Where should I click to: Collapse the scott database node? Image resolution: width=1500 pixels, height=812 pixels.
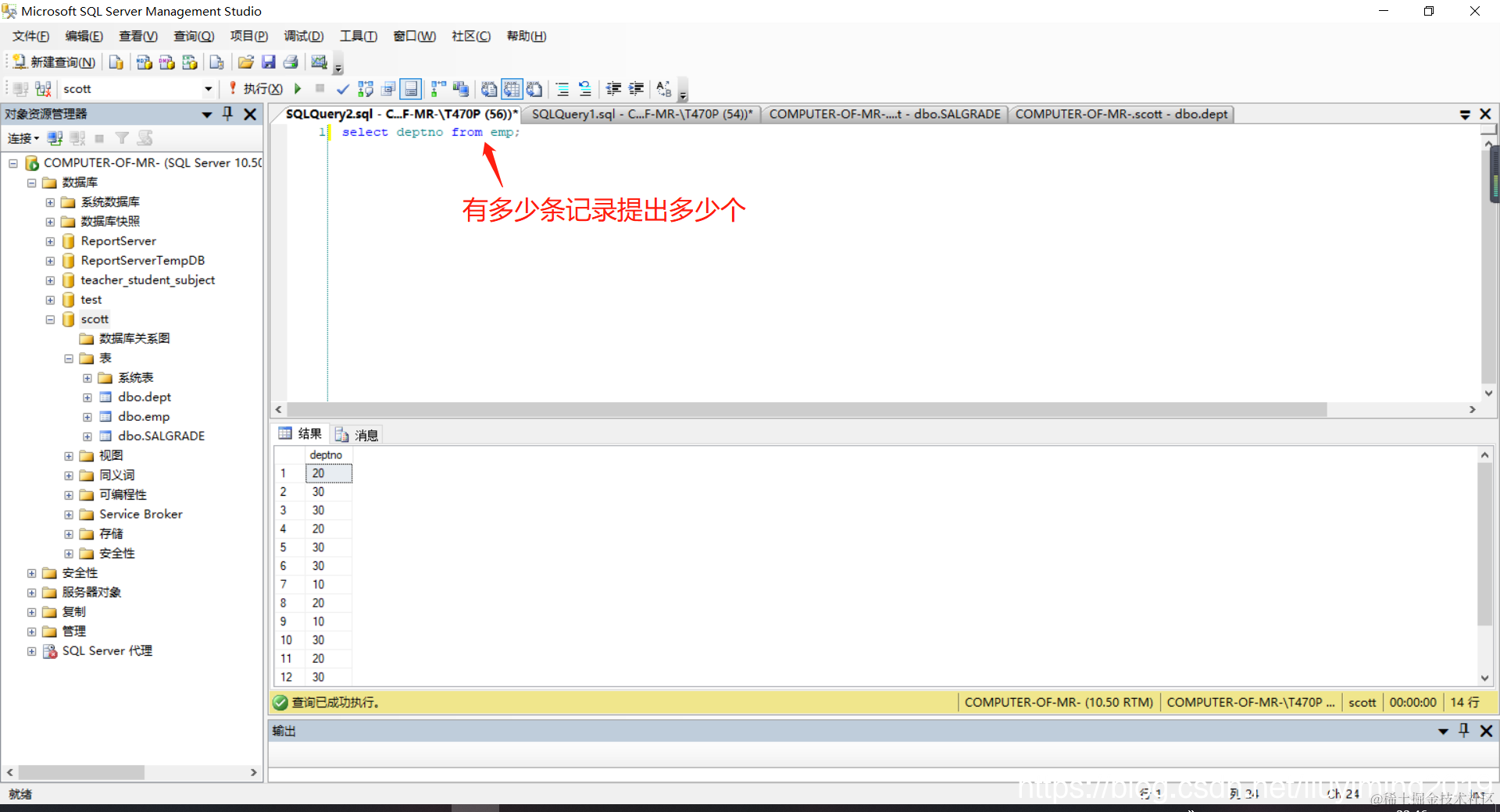pos(50,319)
